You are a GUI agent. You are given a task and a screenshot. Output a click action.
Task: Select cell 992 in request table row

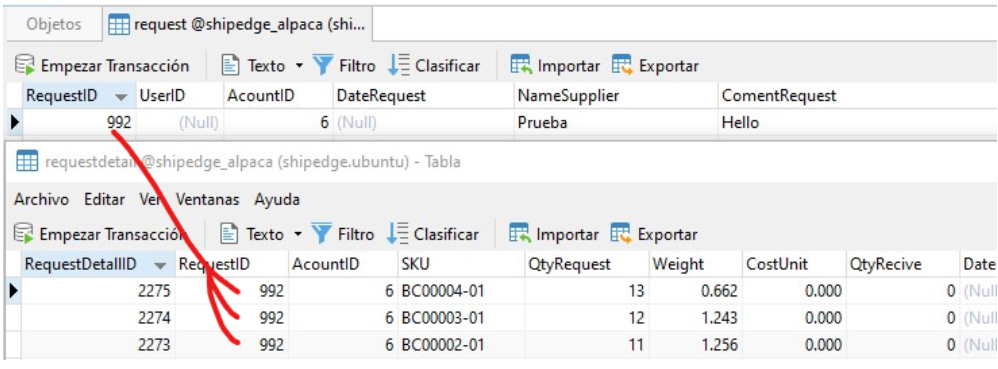click(x=79, y=122)
